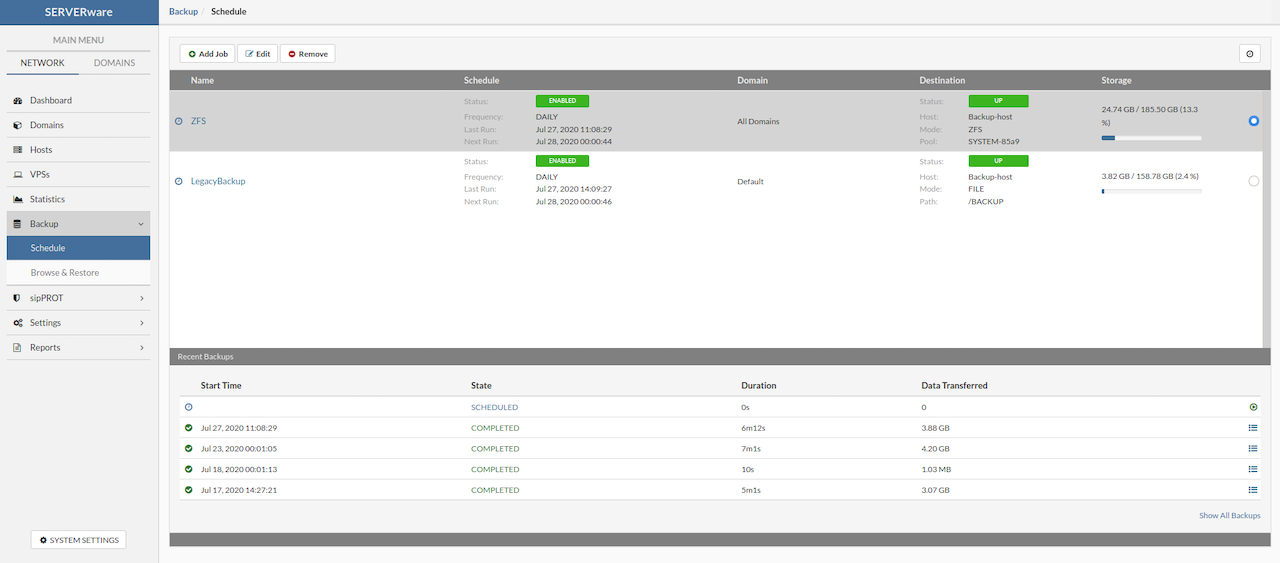Expand the sipPROT submenu arrow
Viewport: 1280px width, 563px height.
click(141, 298)
